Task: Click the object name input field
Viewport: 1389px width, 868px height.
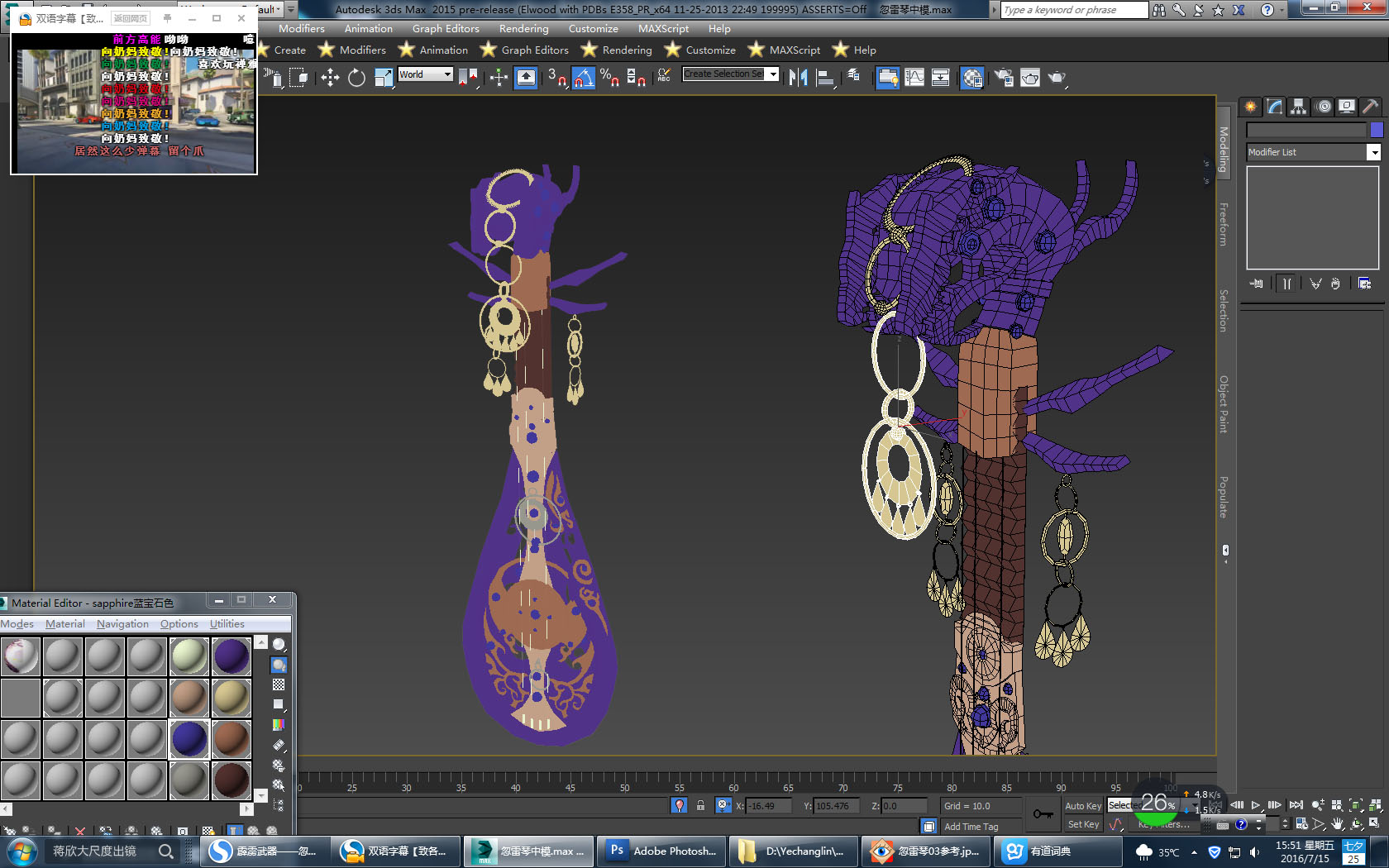Action: click(1306, 130)
